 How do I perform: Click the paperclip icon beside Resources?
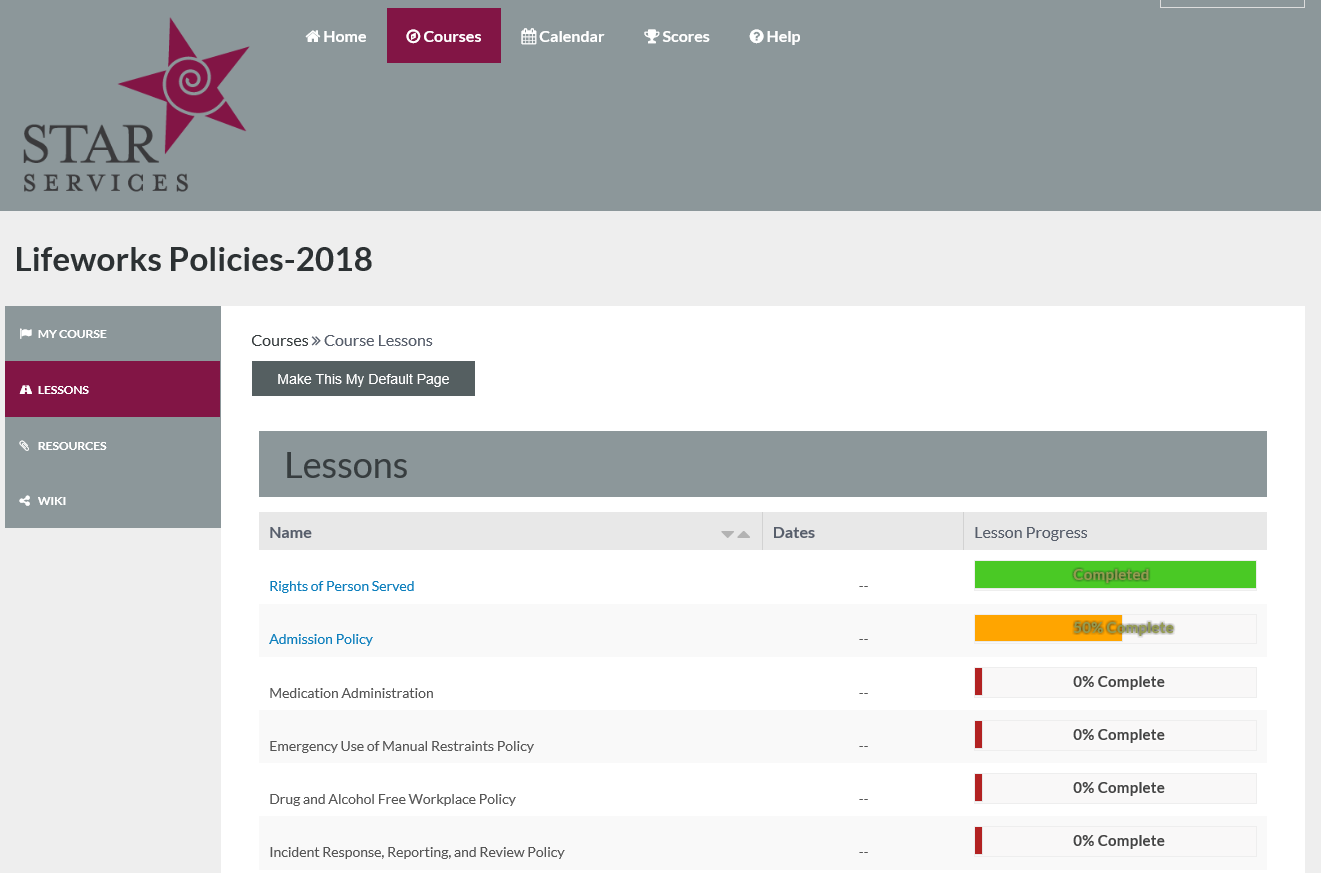click(25, 446)
